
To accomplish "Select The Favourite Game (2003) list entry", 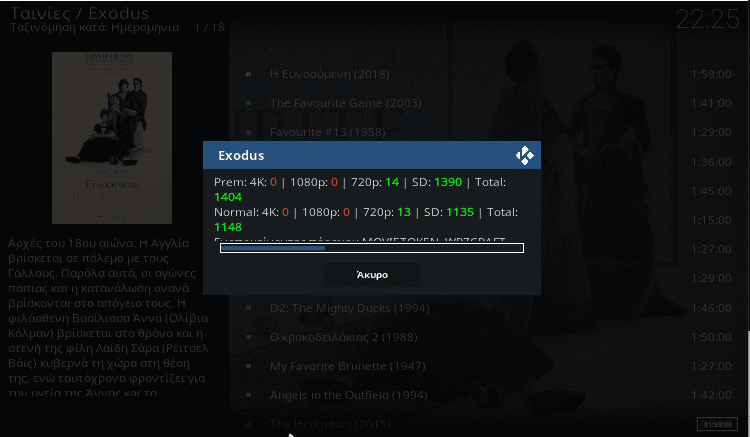I will click(345, 103).
